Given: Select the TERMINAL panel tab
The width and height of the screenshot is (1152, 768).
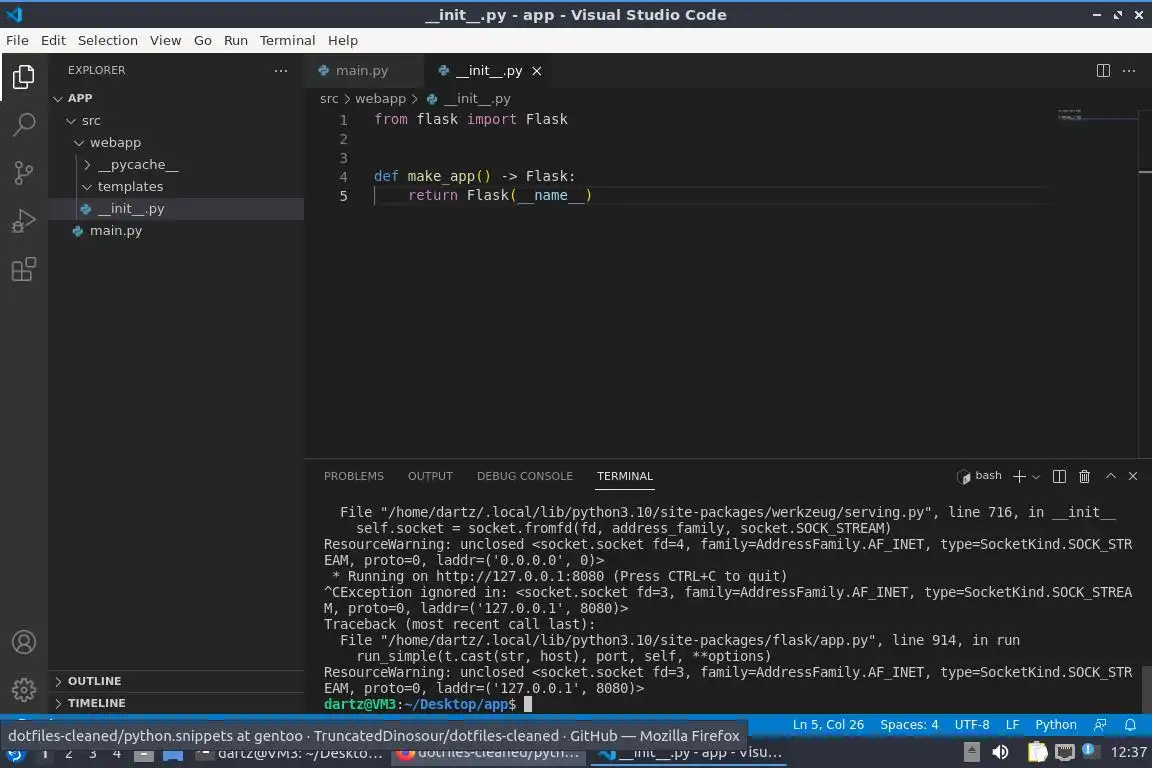Looking at the screenshot, I should pyautogui.click(x=624, y=476).
